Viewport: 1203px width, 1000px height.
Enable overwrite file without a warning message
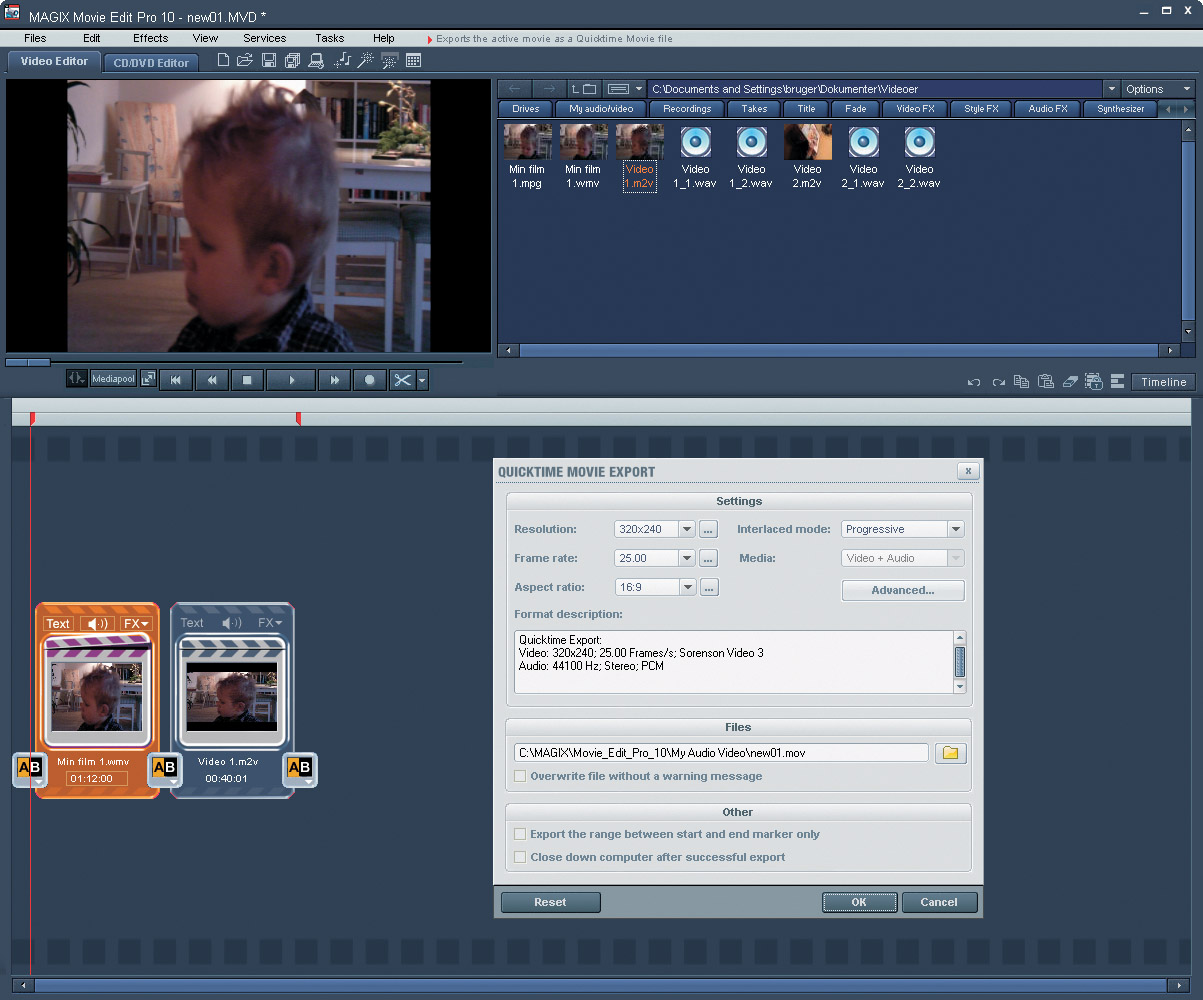pos(519,776)
